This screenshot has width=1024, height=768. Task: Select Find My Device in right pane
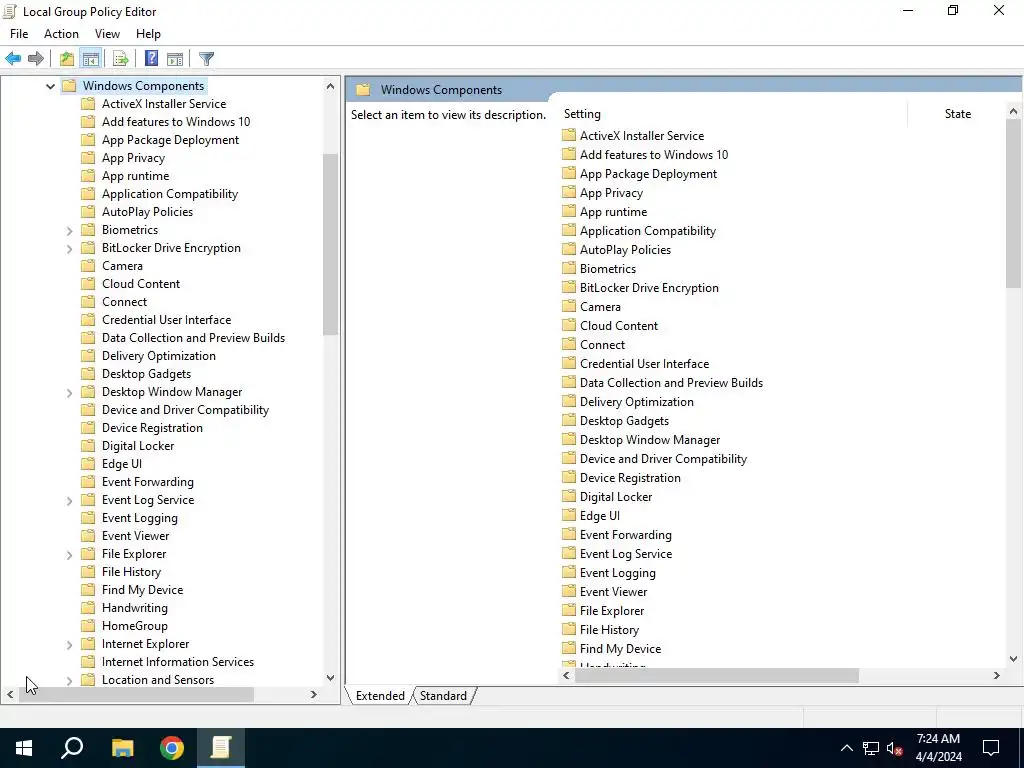[620, 648]
